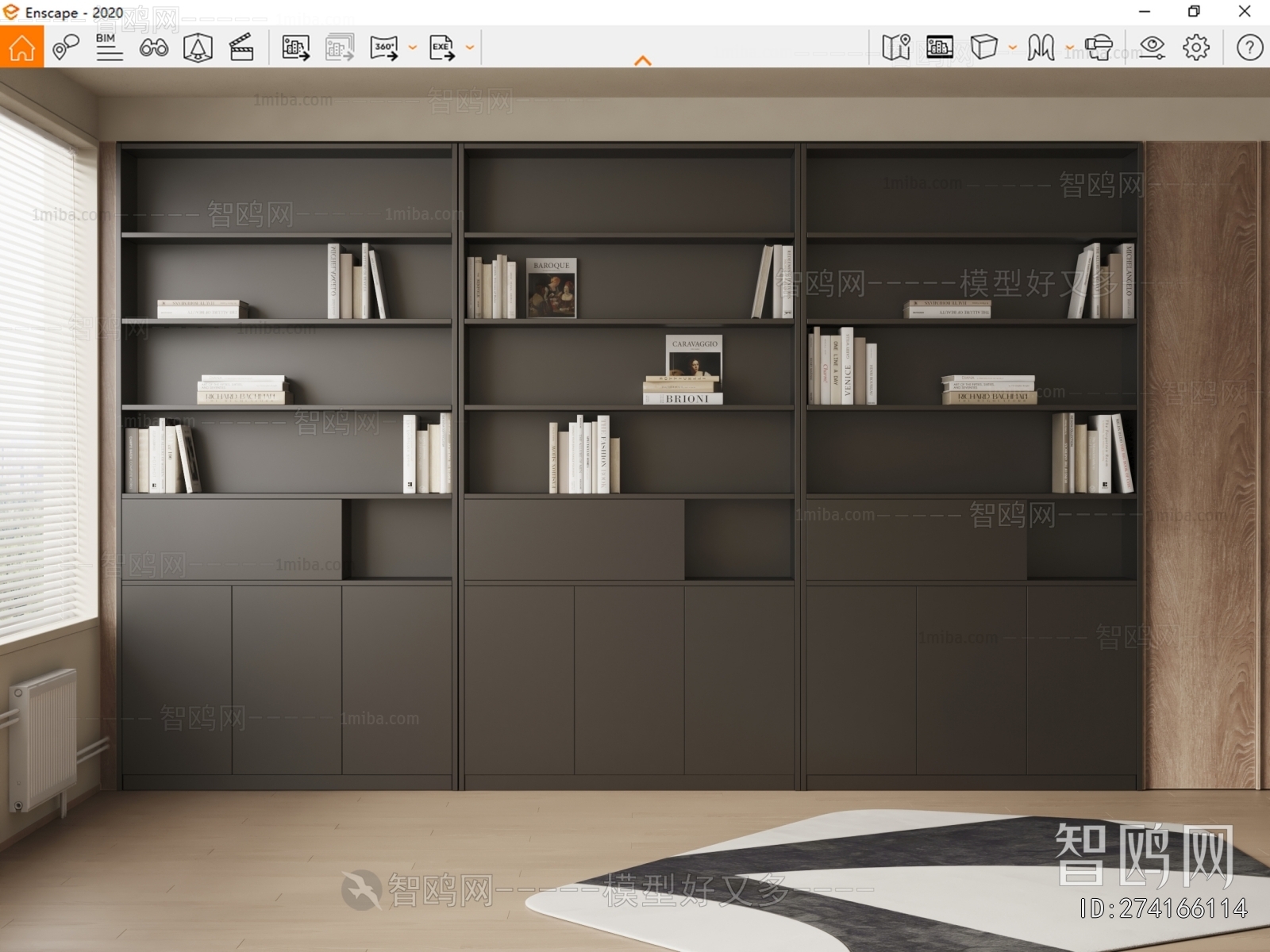Close the Enscape window
Image resolution: width=1270 pixels, height=952 pixels.
point(1245,12)
